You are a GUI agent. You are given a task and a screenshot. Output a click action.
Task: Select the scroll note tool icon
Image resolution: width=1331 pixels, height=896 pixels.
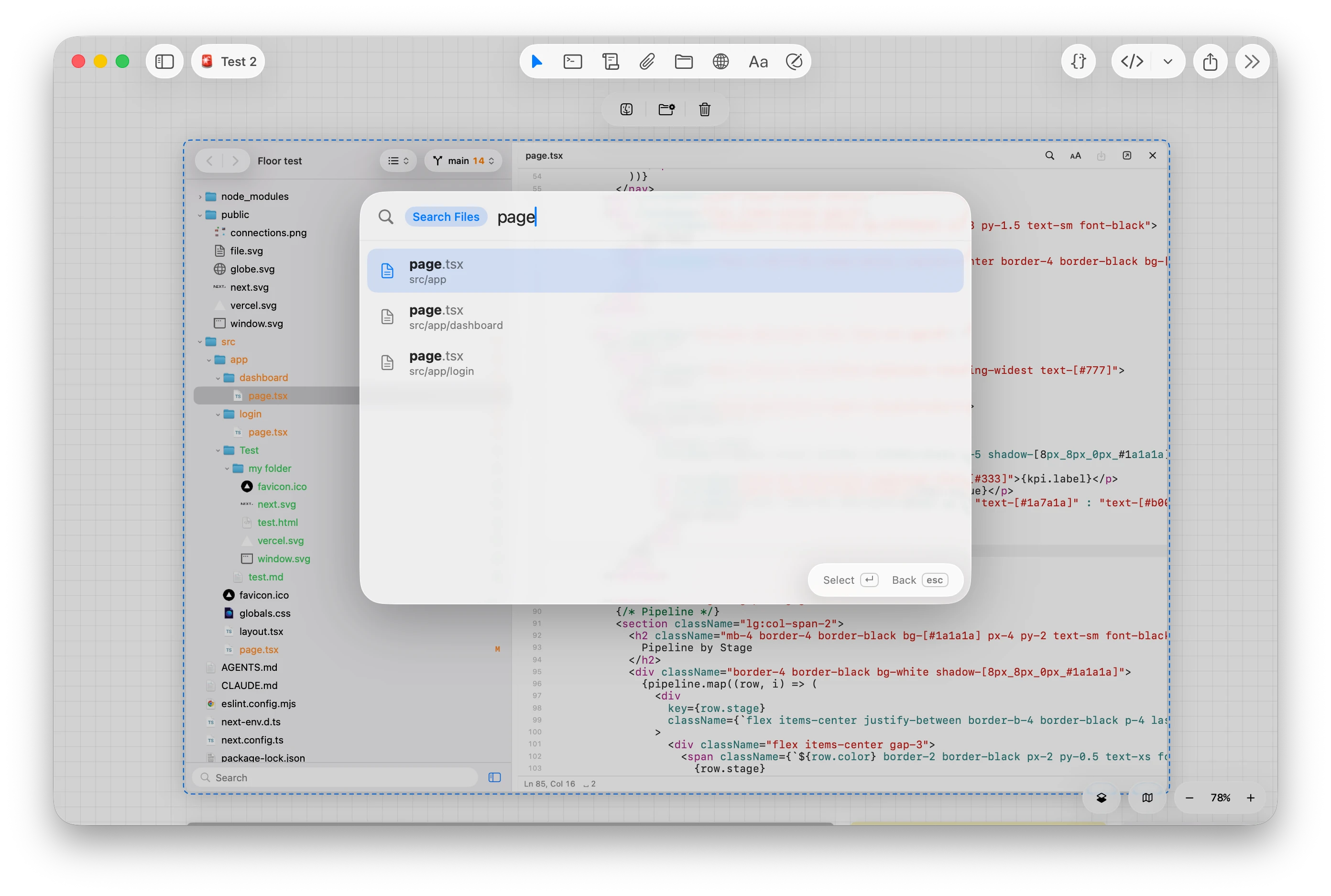[x=610, y=61]
